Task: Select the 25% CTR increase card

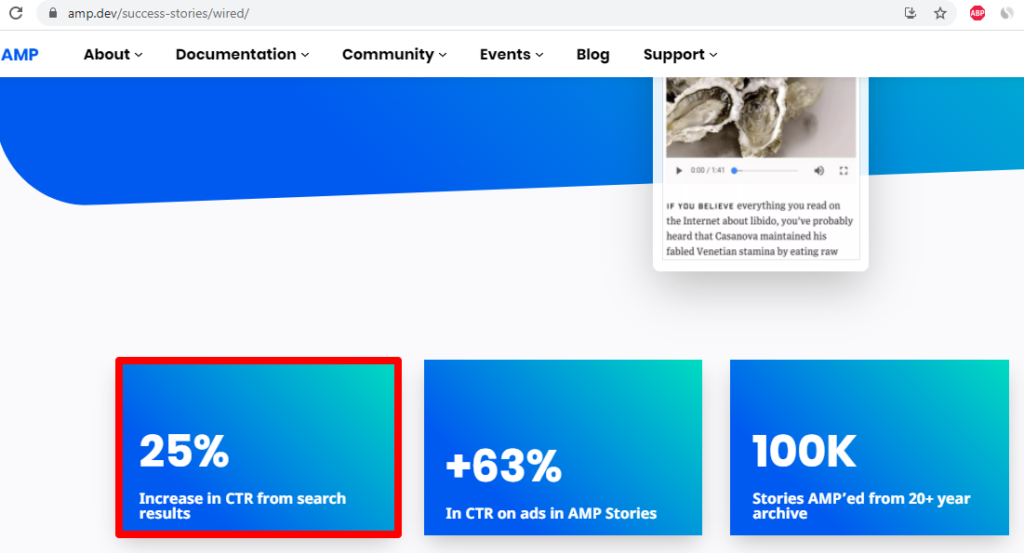Action: [259, 447]
